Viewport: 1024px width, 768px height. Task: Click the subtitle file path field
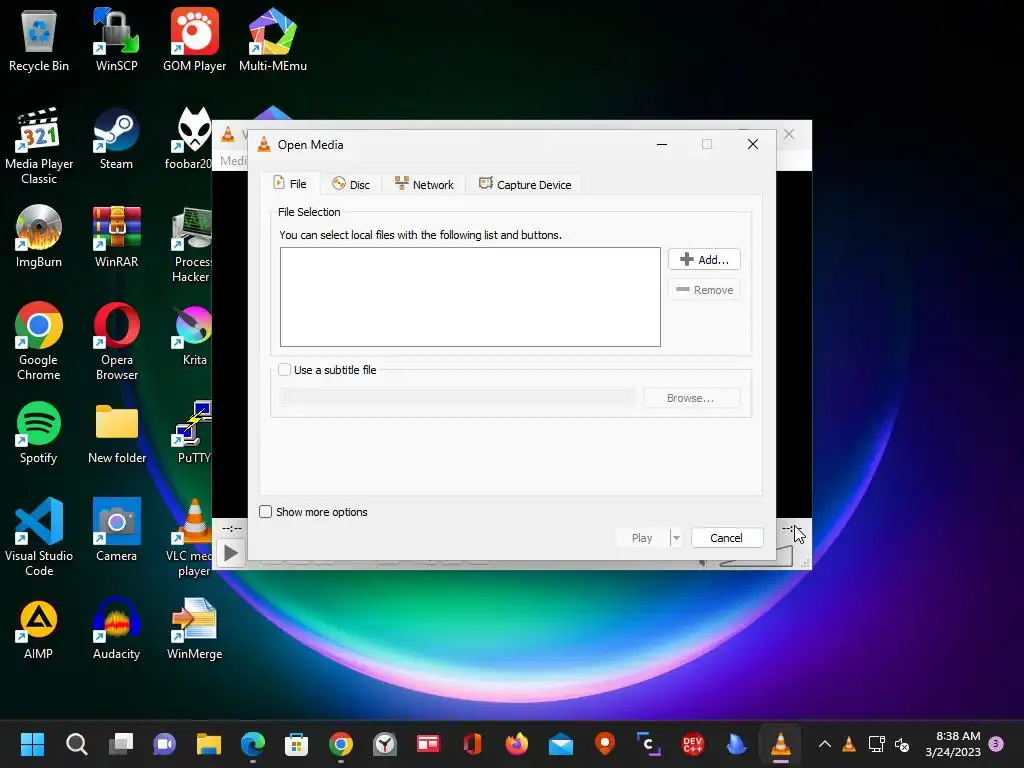(x=457, y=397)
